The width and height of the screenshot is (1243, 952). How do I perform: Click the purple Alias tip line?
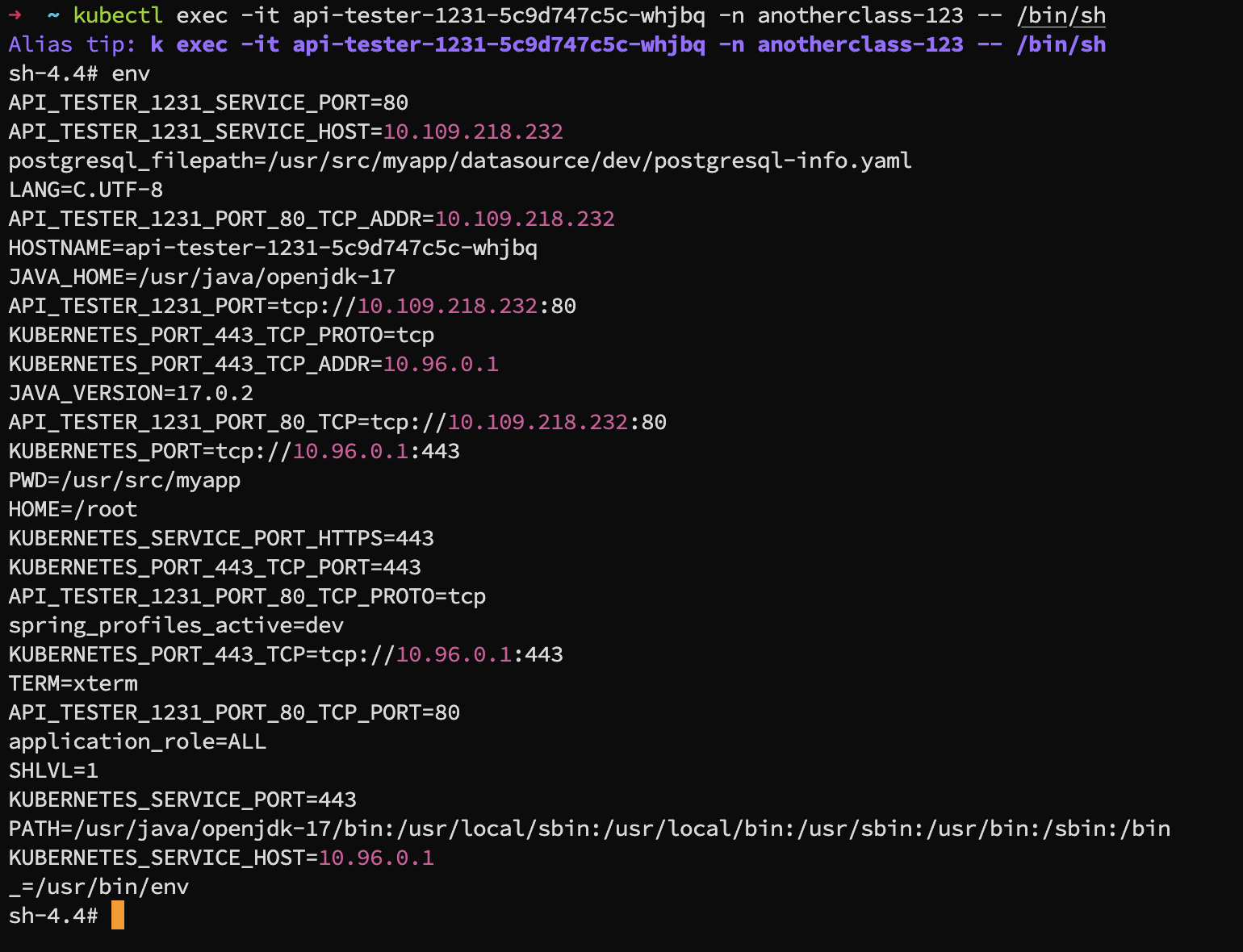coord(557,44)
